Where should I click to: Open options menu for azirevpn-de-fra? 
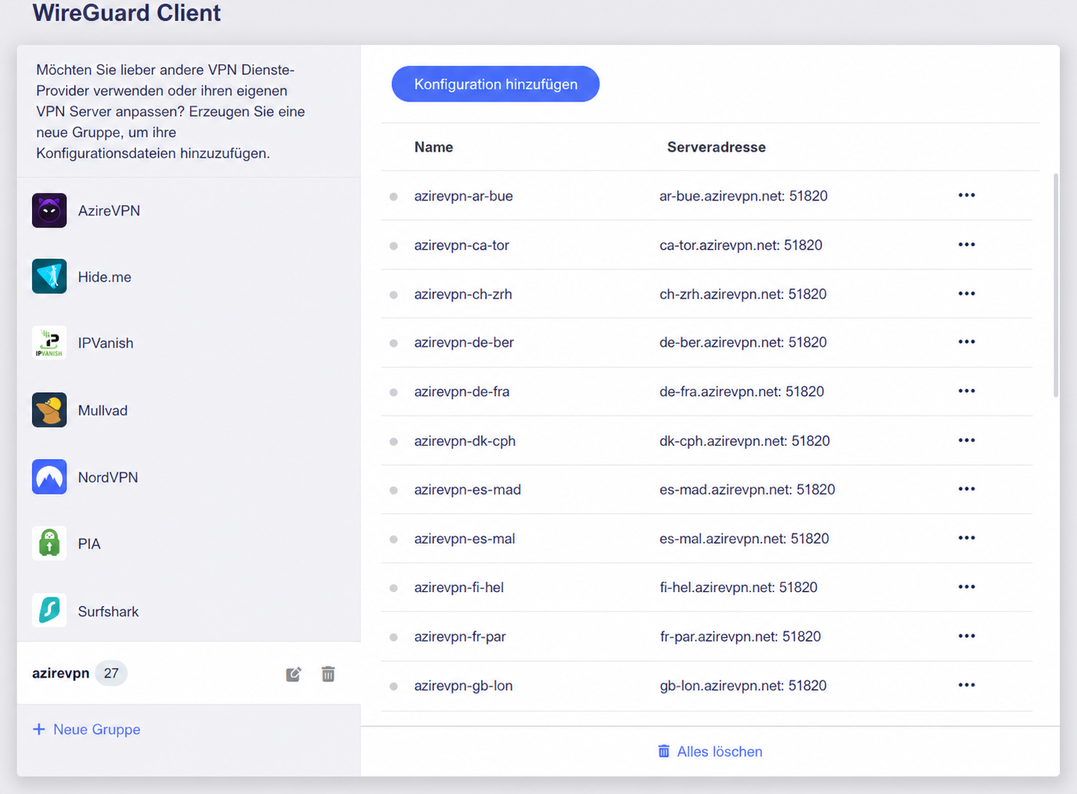coord(966,391)
